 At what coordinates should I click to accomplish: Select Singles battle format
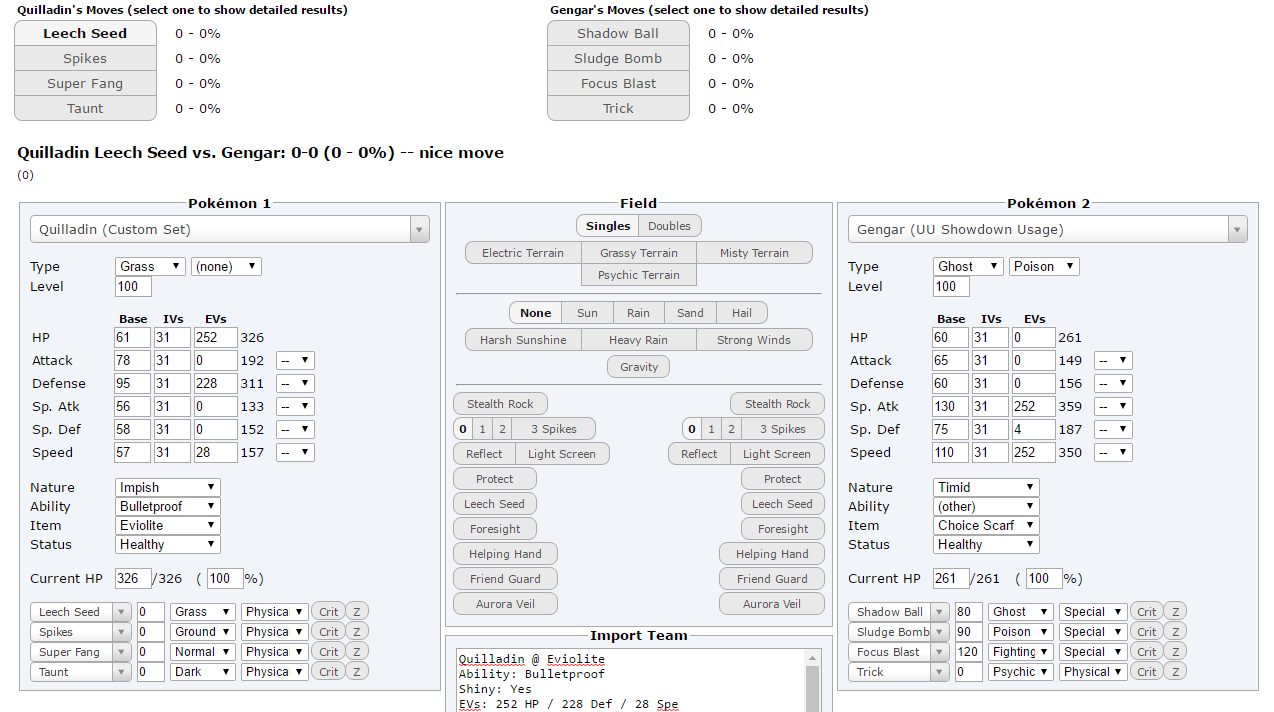pyautogui.click(x=608, y=226)
